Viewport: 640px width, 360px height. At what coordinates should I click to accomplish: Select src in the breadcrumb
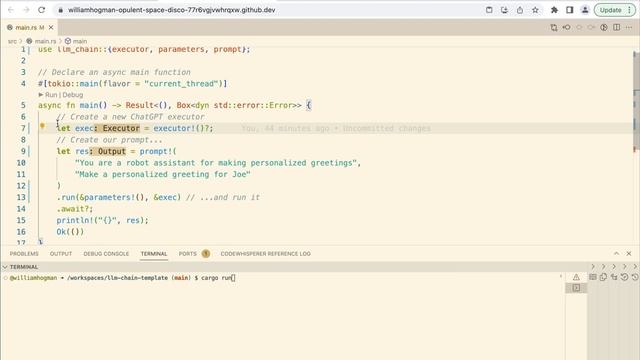click(x=12, y=41)
